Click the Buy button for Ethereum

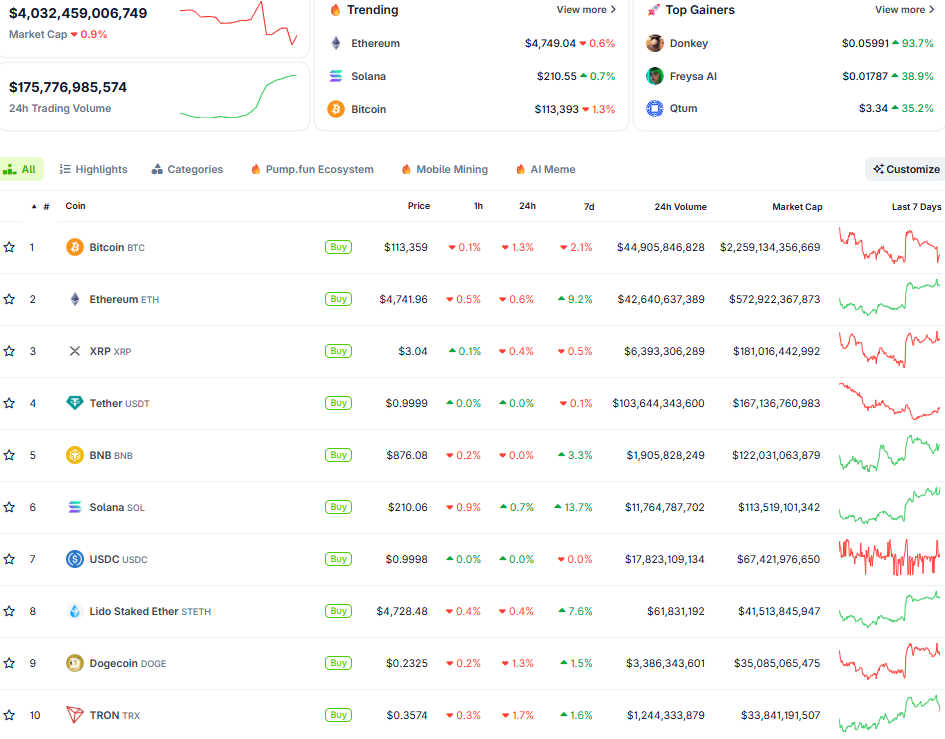(338, 299)
